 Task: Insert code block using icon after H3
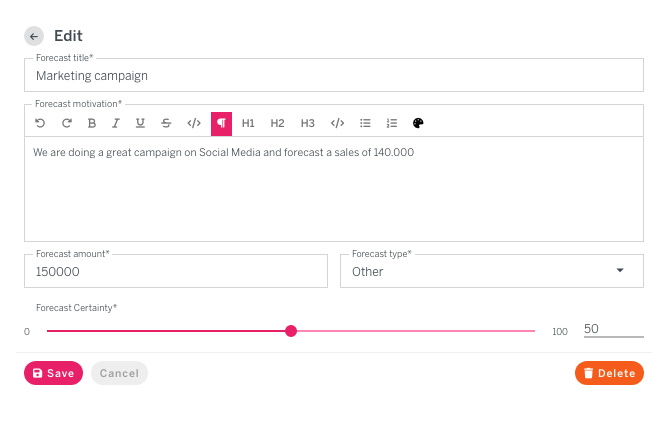[337, 123]
